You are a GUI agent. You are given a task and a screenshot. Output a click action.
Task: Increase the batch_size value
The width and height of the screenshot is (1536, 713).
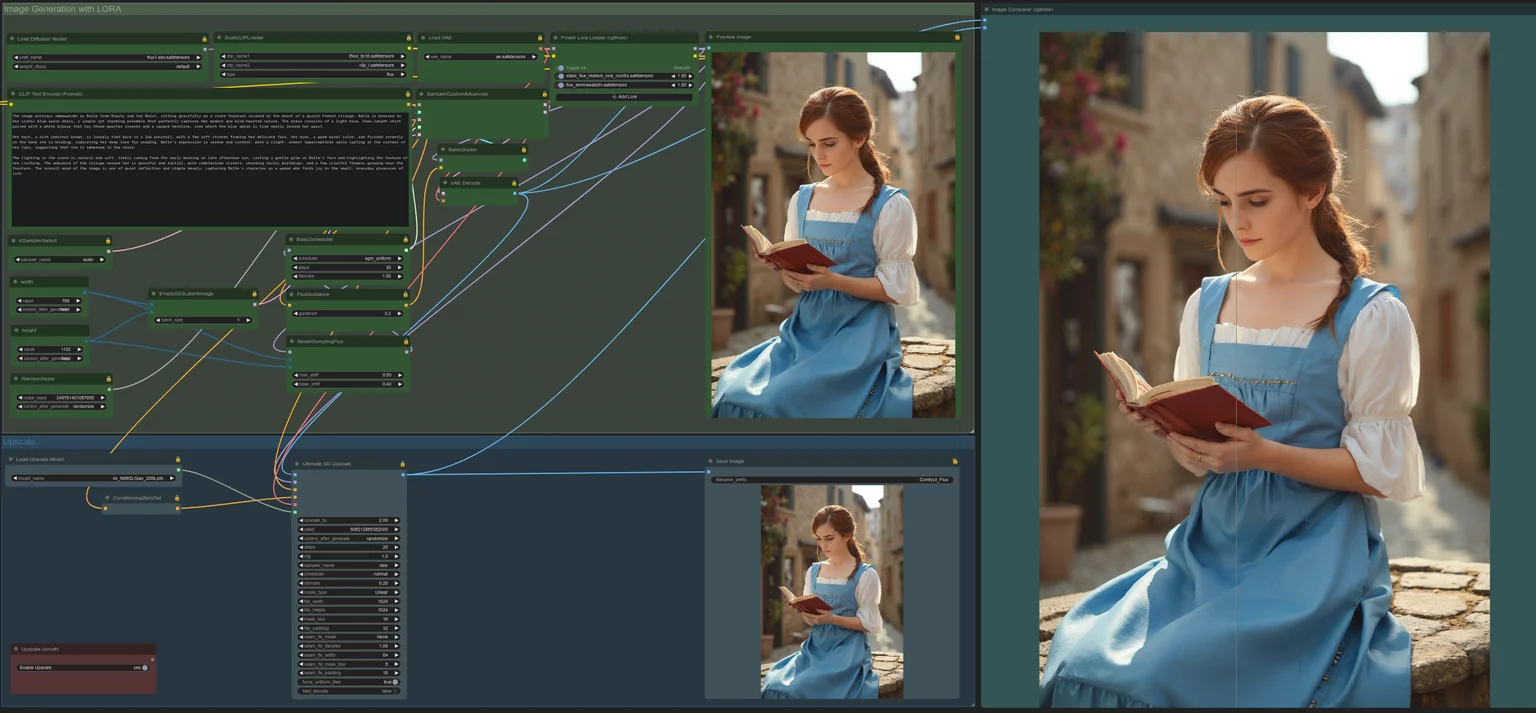coord(249,320)
